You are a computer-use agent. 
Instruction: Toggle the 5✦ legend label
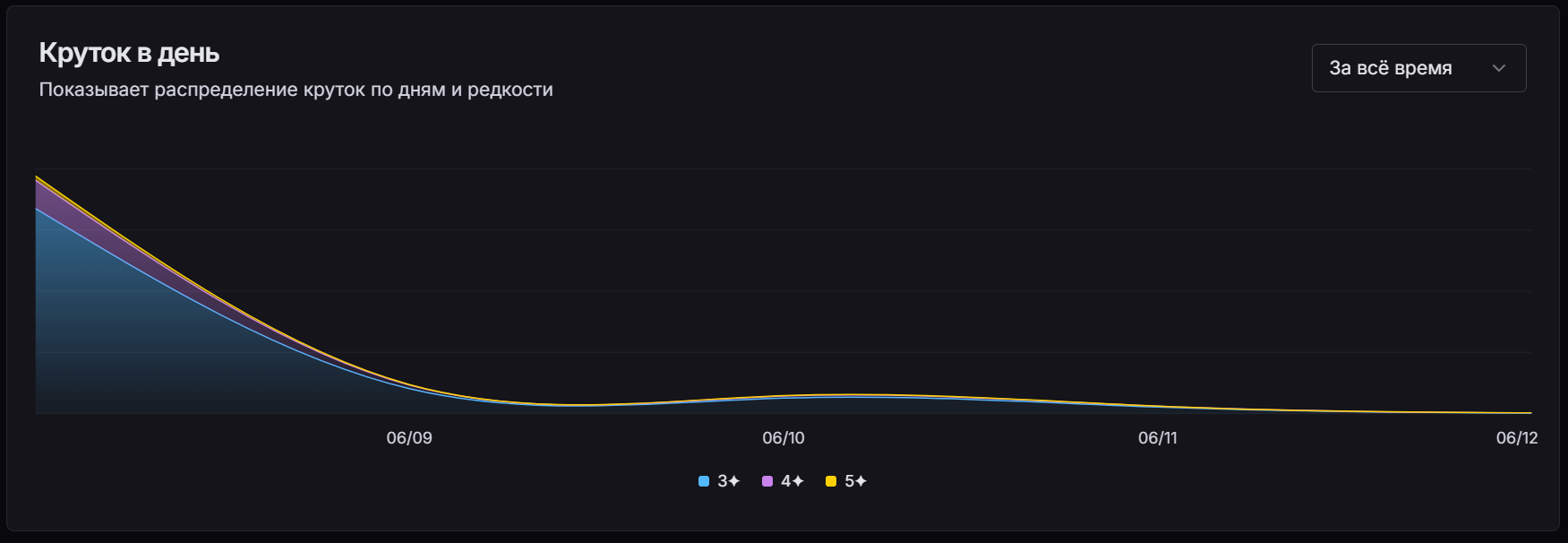pyautogui.click(x=856, y=481)
